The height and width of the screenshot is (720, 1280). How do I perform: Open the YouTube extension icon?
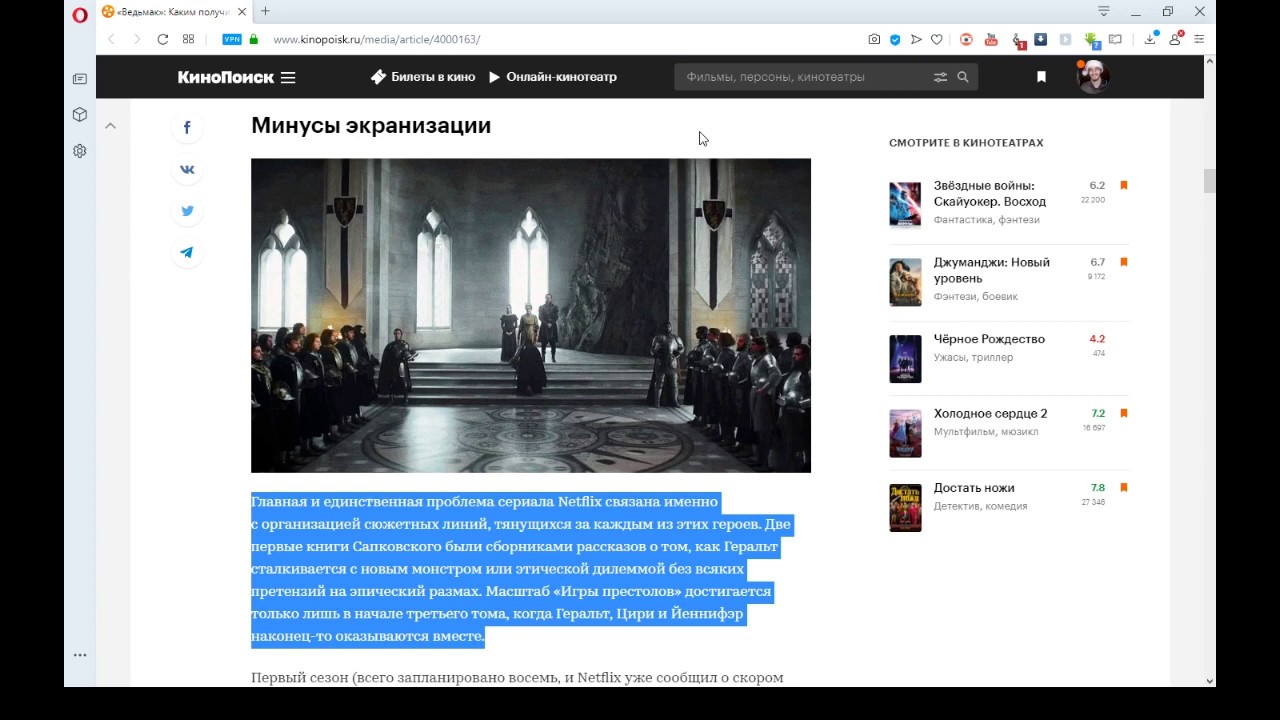tap(991, 39)
